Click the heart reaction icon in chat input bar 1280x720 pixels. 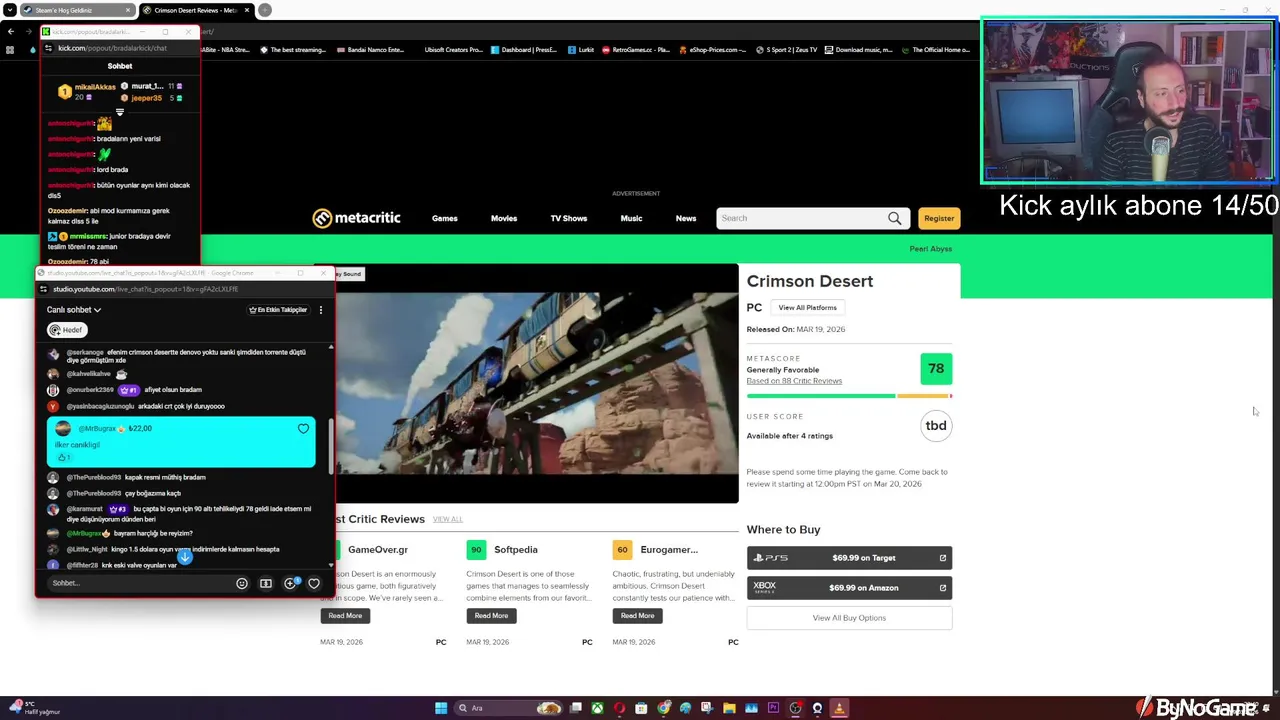(x=314, y=583)
